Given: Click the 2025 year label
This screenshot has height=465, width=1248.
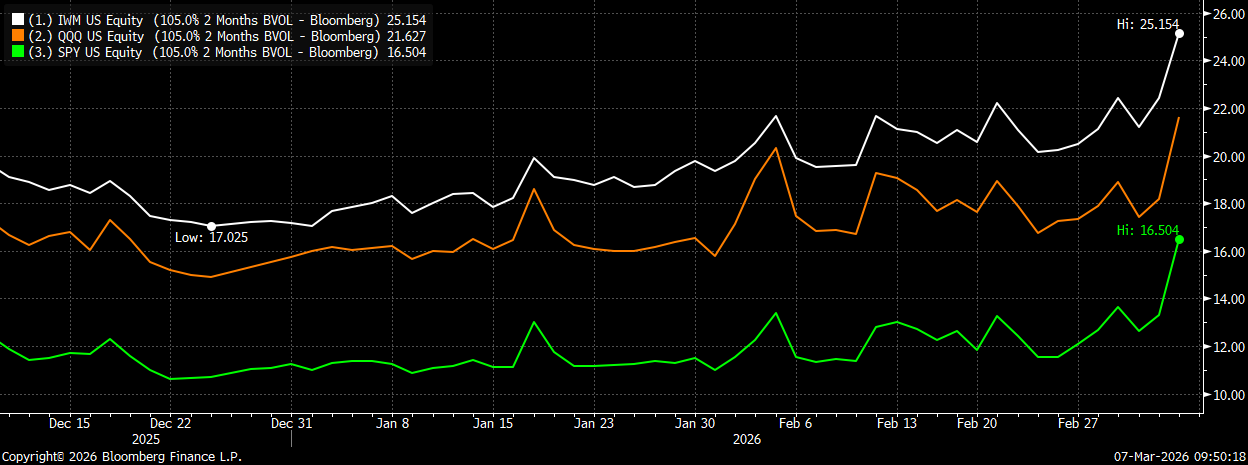Looking at the screenshot, I should pos(146,439).
